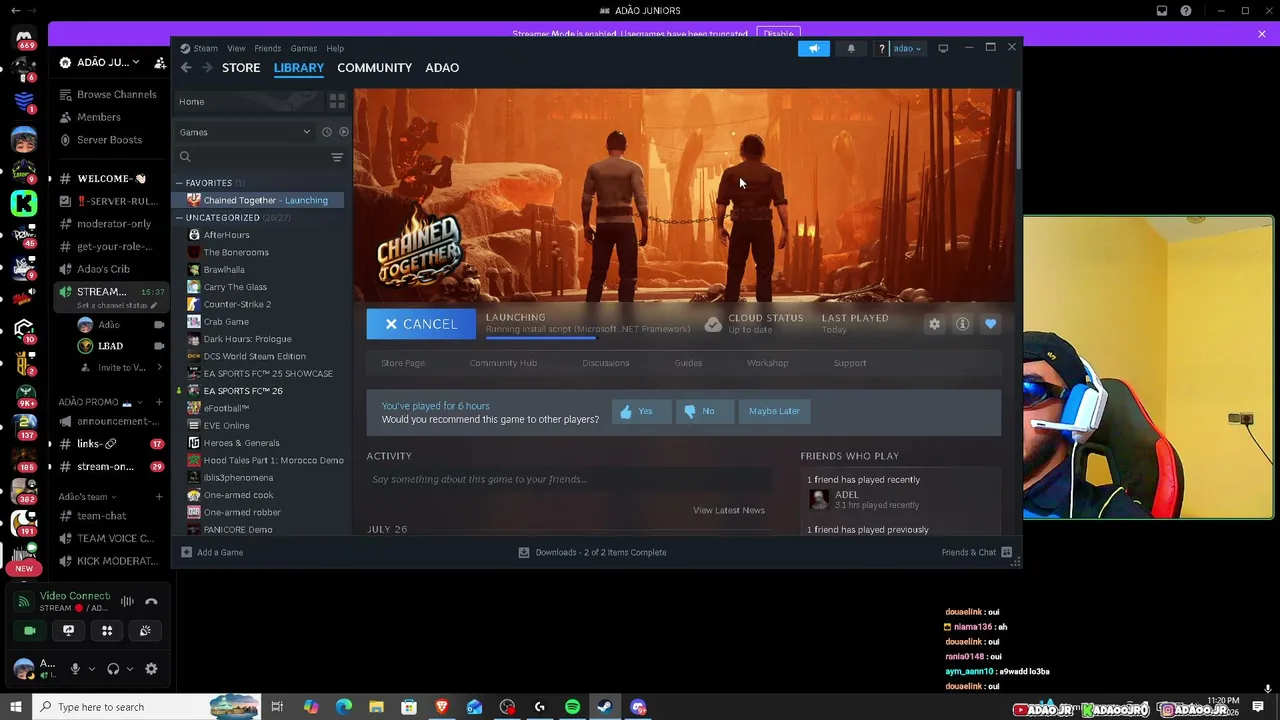Cancel the Chained Together launch

point(421,324)
